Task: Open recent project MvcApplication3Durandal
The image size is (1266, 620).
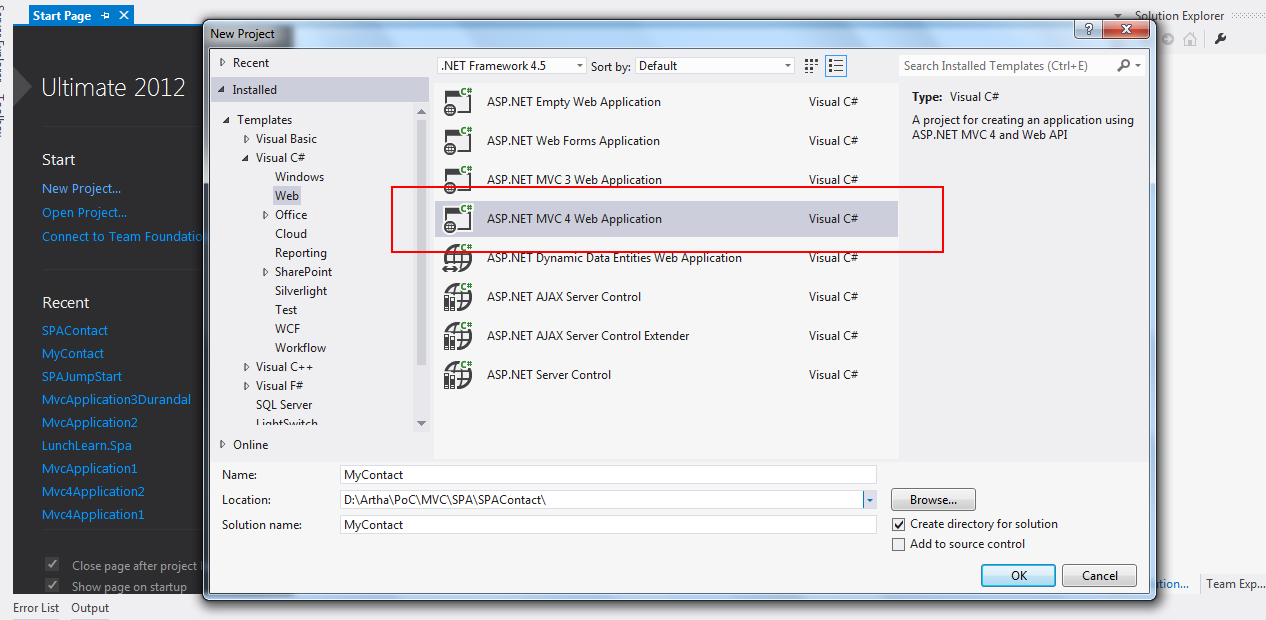Action: [116, 400]
